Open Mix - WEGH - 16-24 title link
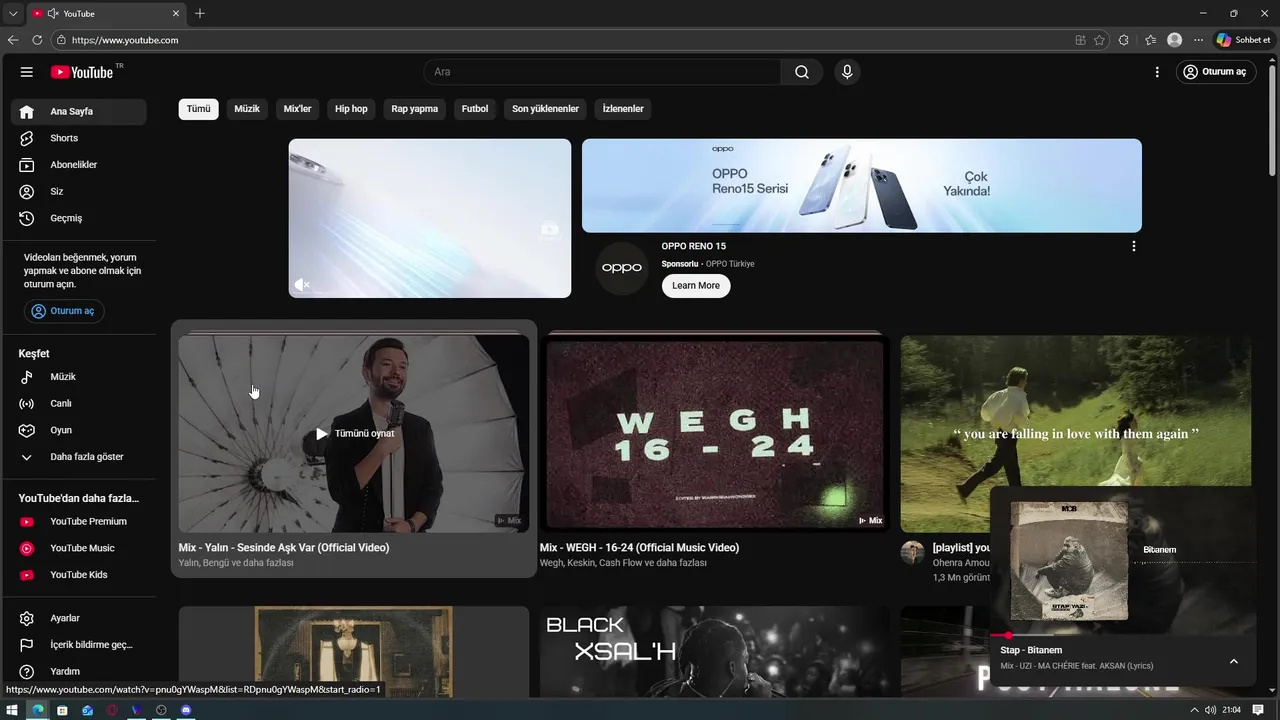This screenshot has height=720, width=1280. (x=639, y=548)
